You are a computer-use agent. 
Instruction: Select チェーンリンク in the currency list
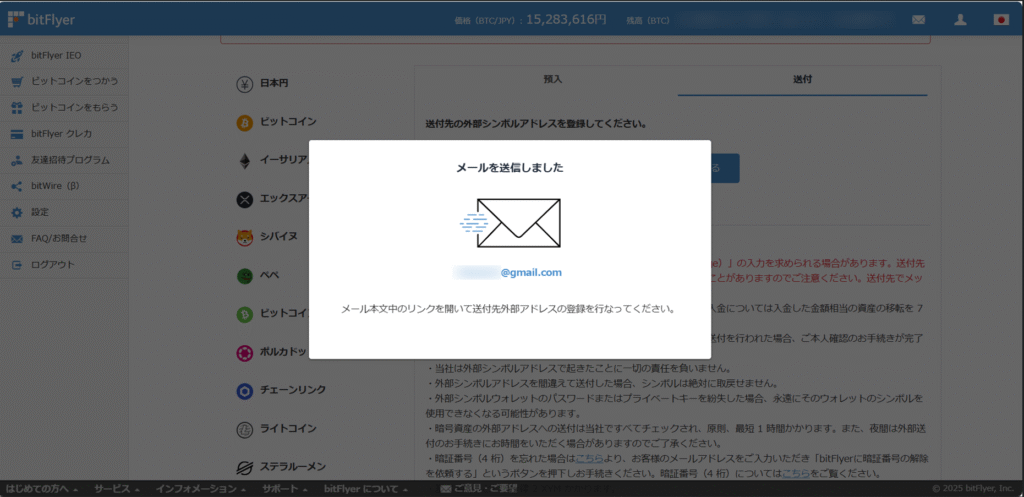point(293,390)
